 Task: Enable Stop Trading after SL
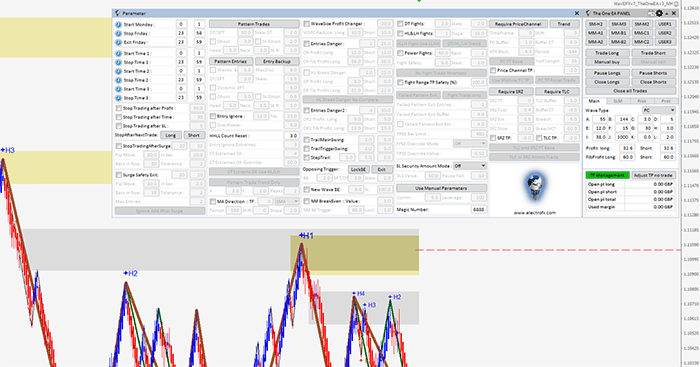point(119,126)
